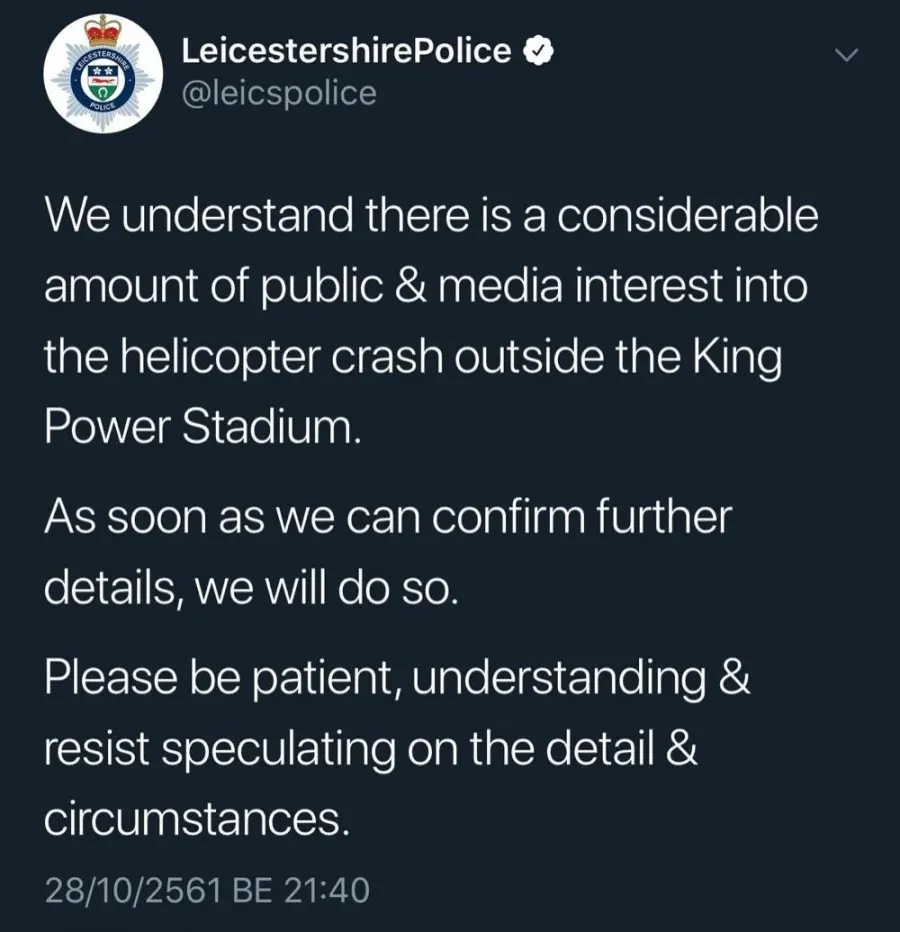Click the crown atop the police crest
900x932 pixels.
[102, 27]
